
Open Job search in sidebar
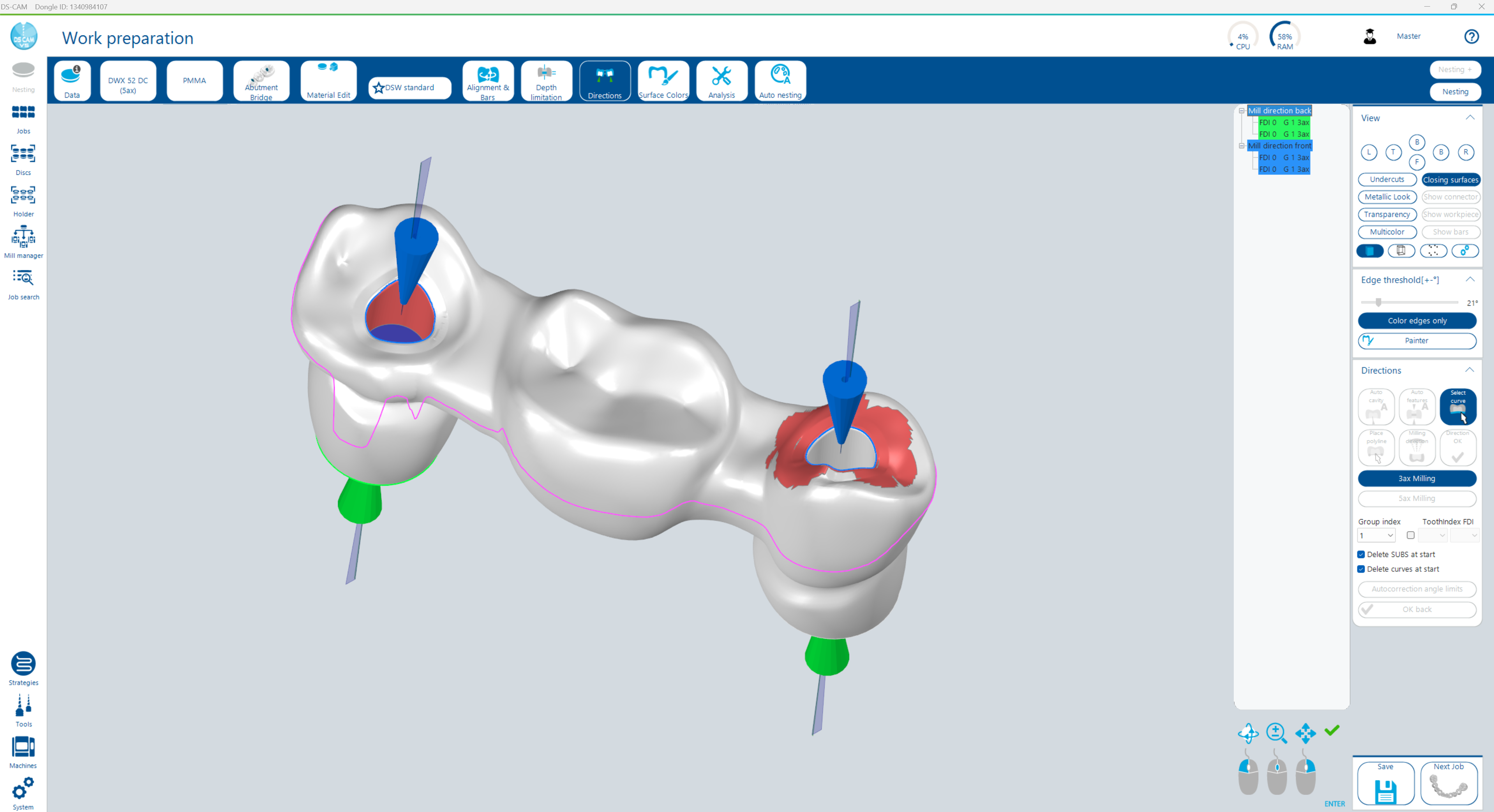(23, 284)
